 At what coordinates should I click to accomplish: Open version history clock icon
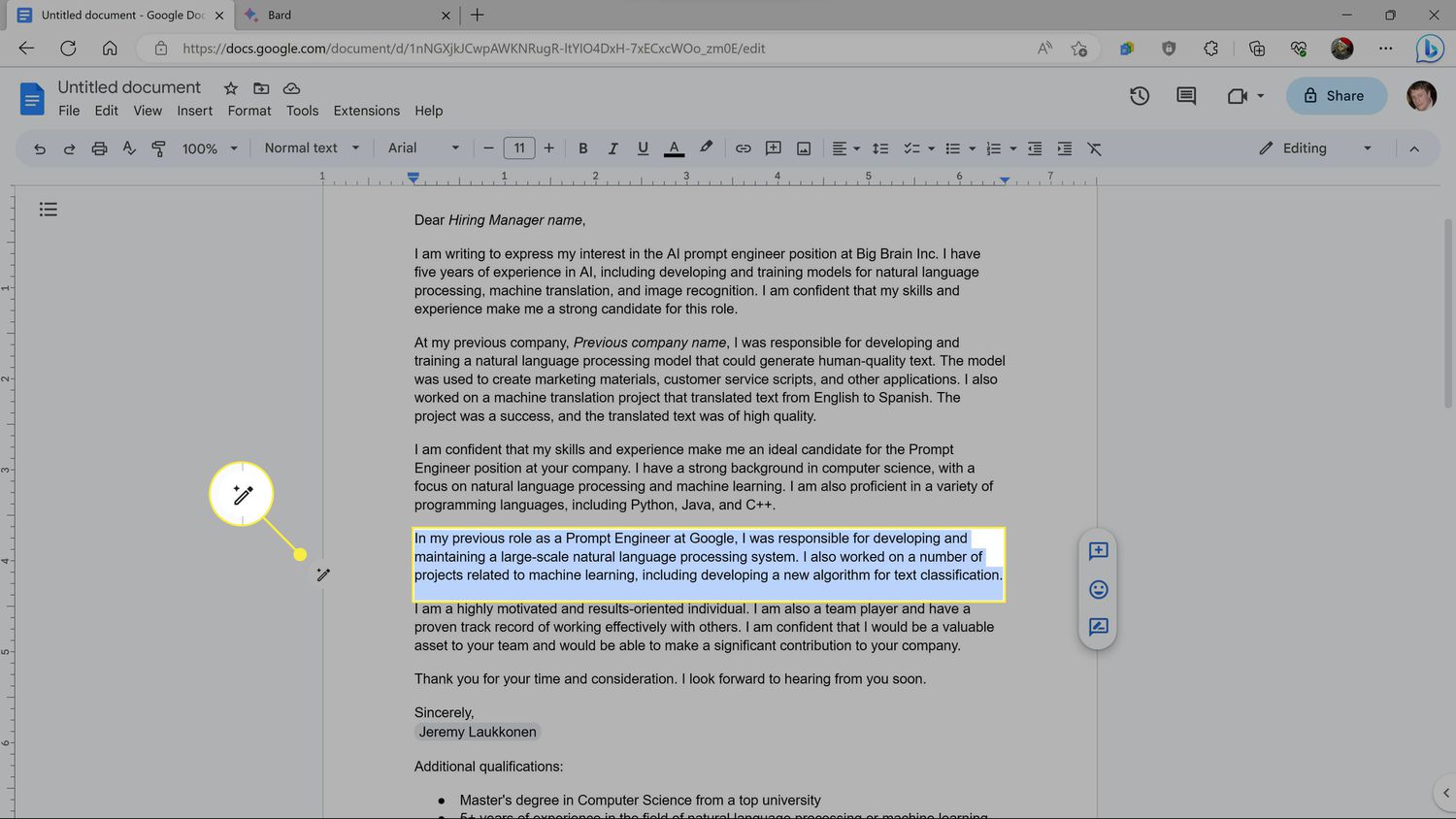(x=1140, y=96)
